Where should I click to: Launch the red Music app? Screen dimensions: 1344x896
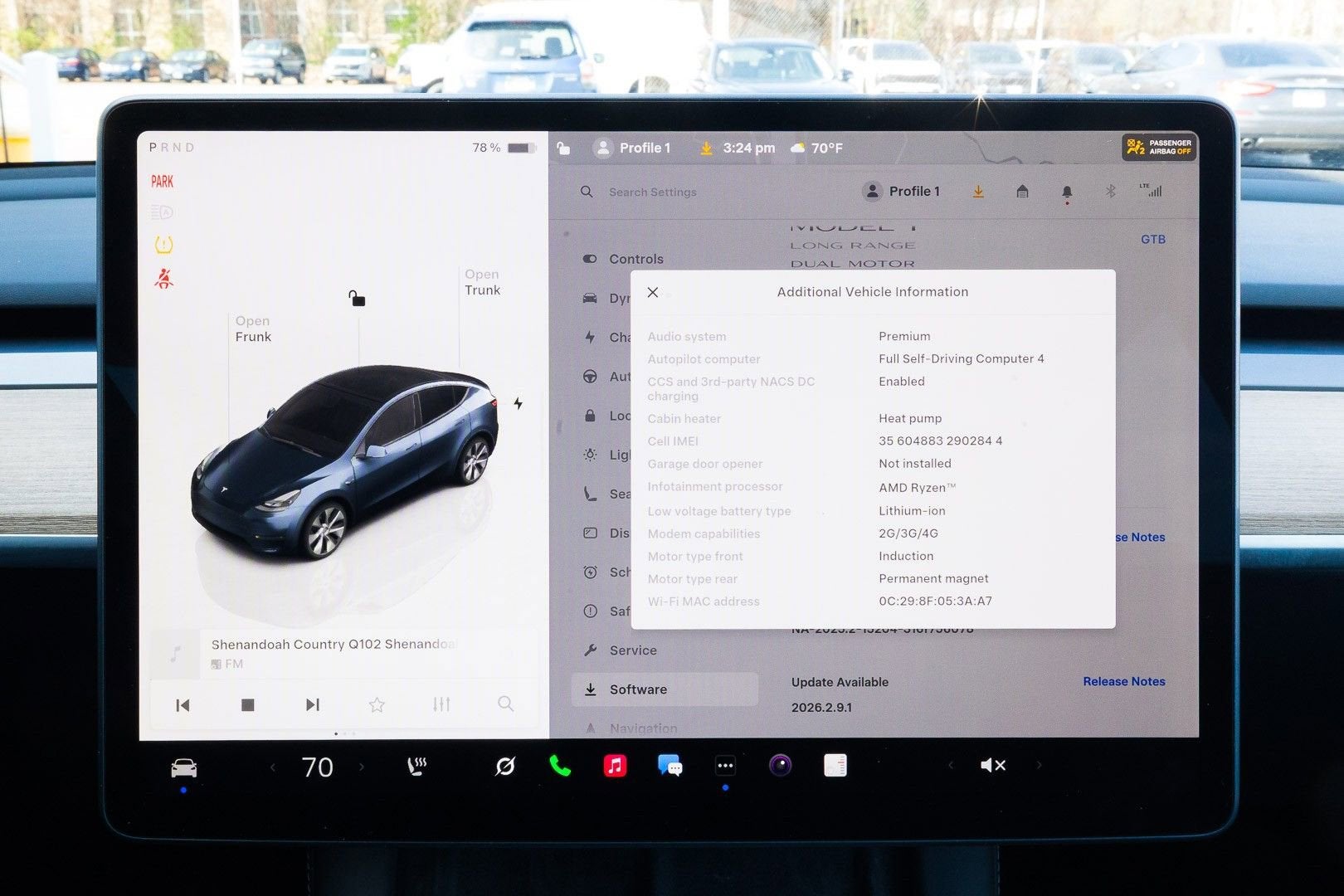pos(615,766)
